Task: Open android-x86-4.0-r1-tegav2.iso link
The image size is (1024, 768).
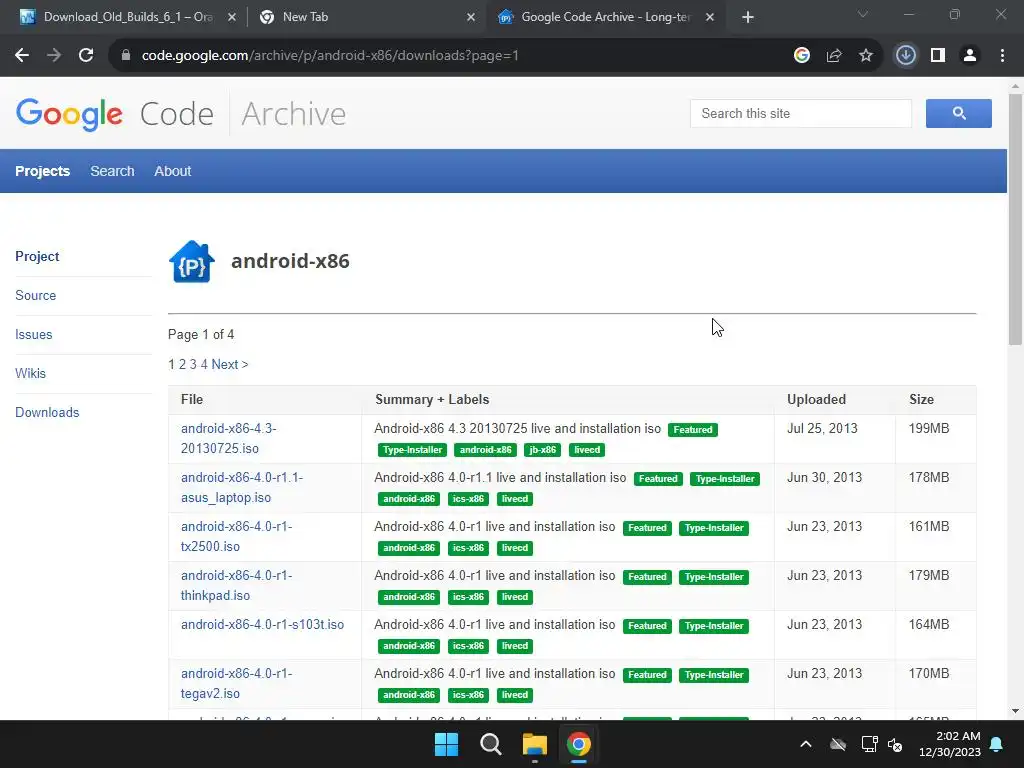Action: 236,683
